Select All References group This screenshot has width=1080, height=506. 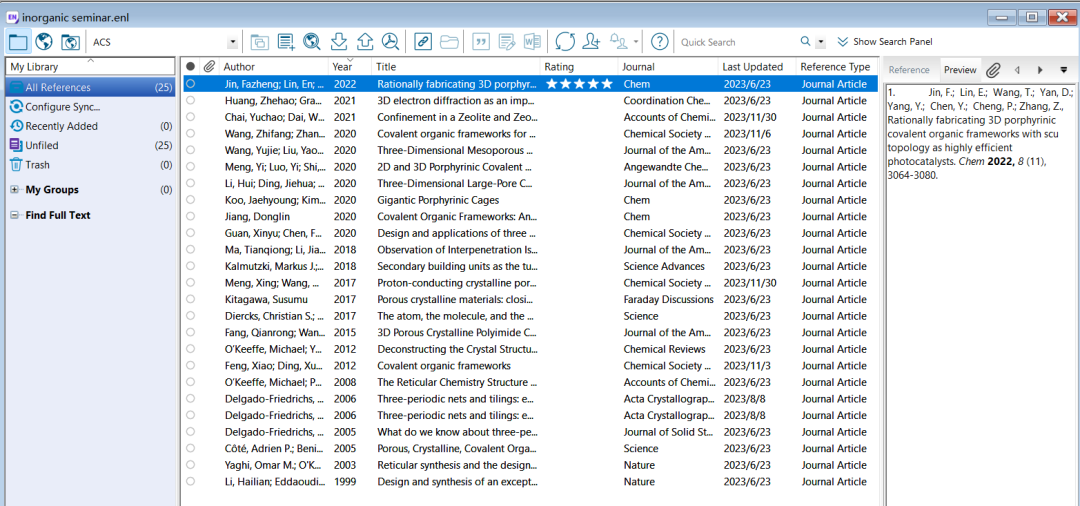pyautogui.click(x=90, y=87)
